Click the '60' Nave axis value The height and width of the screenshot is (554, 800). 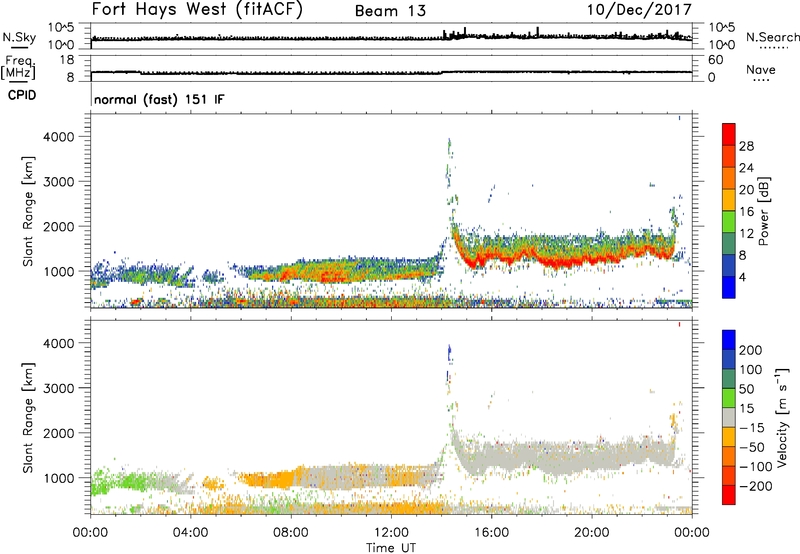[715, 60]
